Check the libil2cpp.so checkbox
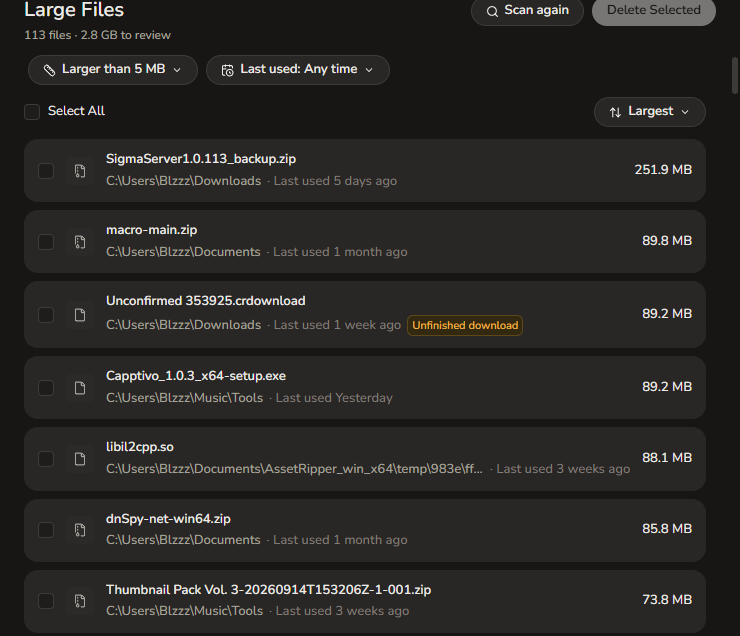Viewport: 740px width, 636px height. click(46, 459)
